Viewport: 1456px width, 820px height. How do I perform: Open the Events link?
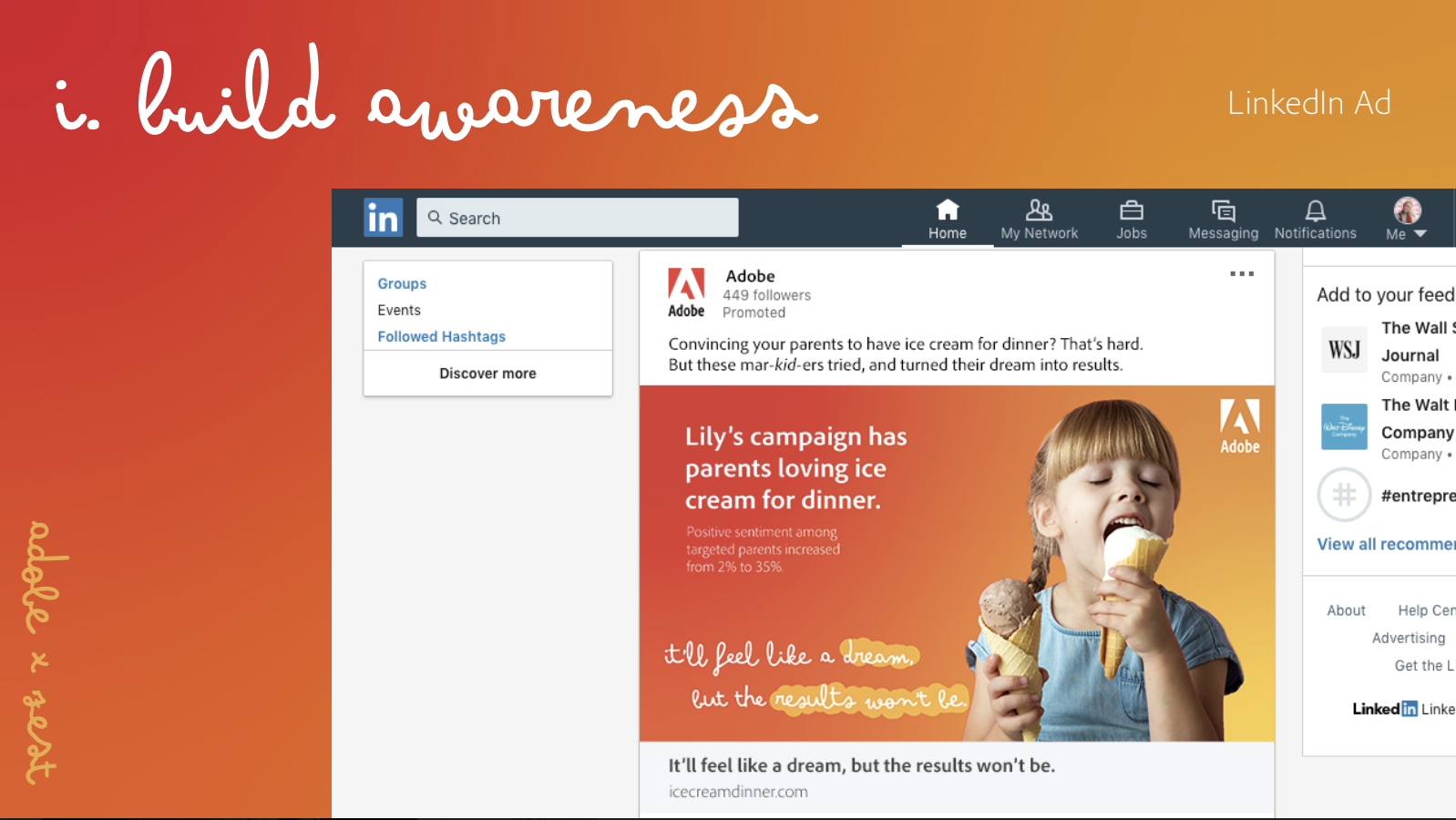tap(399, 311)
